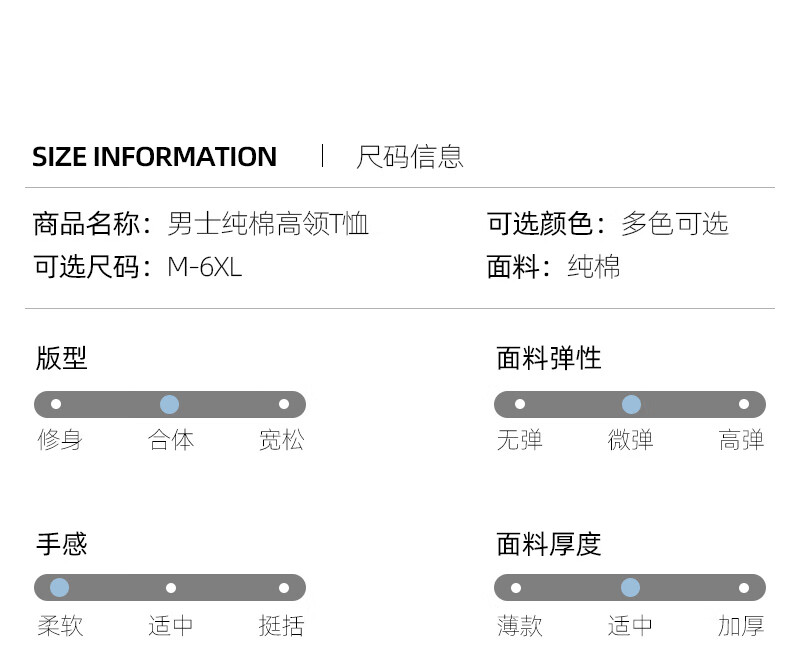
Task: Click the 多色可选 color option text
Action: [674, 224]
